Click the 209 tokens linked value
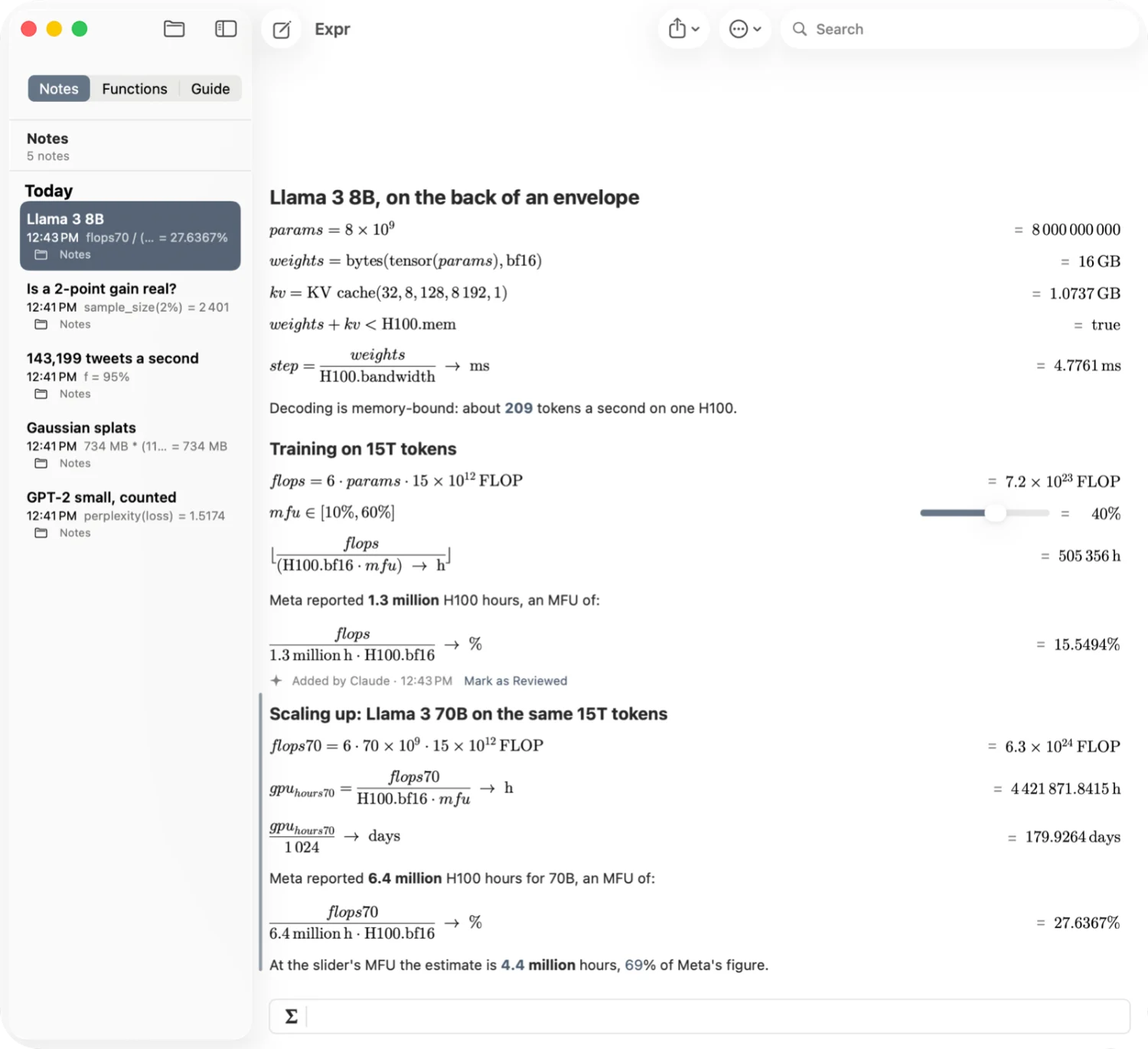Viewport: 1148px width, 1049px height. coord(518,408)
